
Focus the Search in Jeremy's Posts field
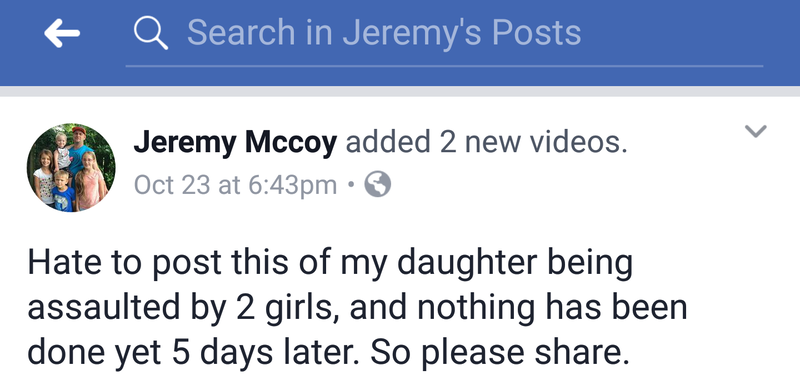[x=444, y=34]
